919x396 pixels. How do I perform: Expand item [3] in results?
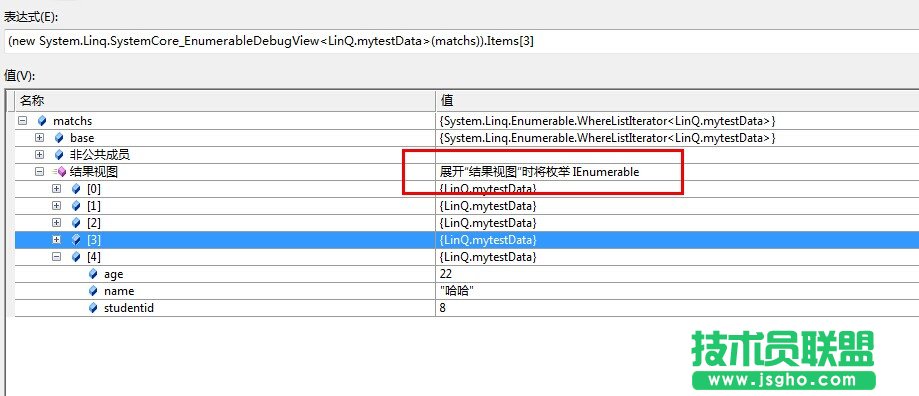[x=57, y=240]
